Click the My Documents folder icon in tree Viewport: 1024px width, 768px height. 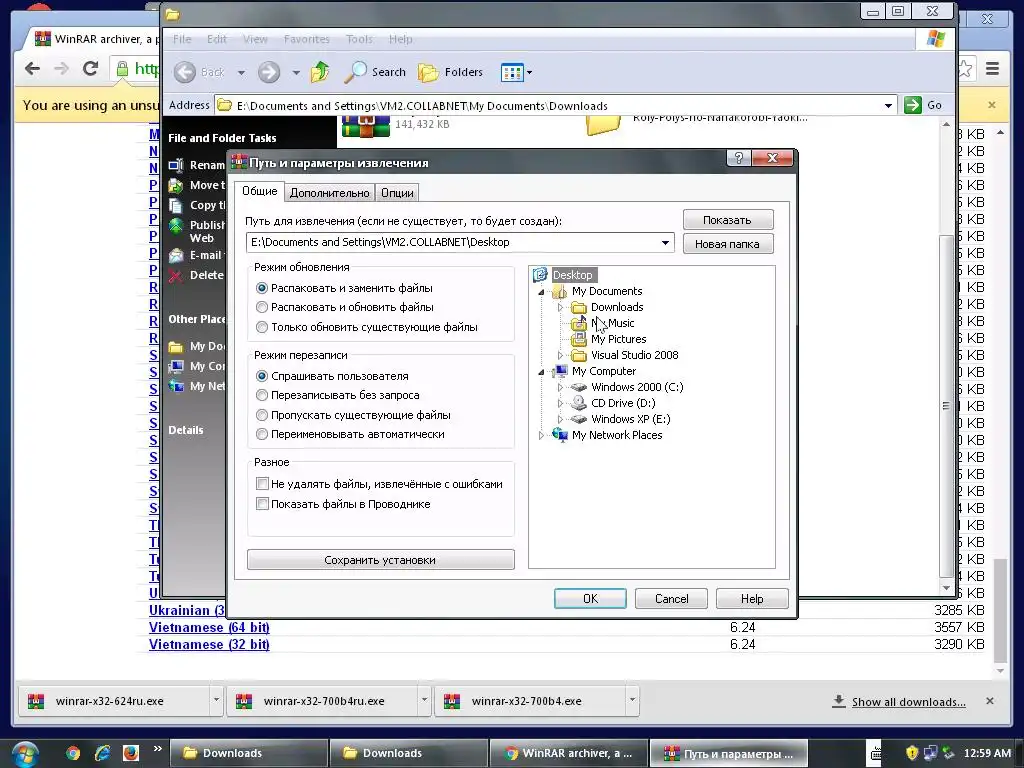pyautogui.click(x=559, y=291)
